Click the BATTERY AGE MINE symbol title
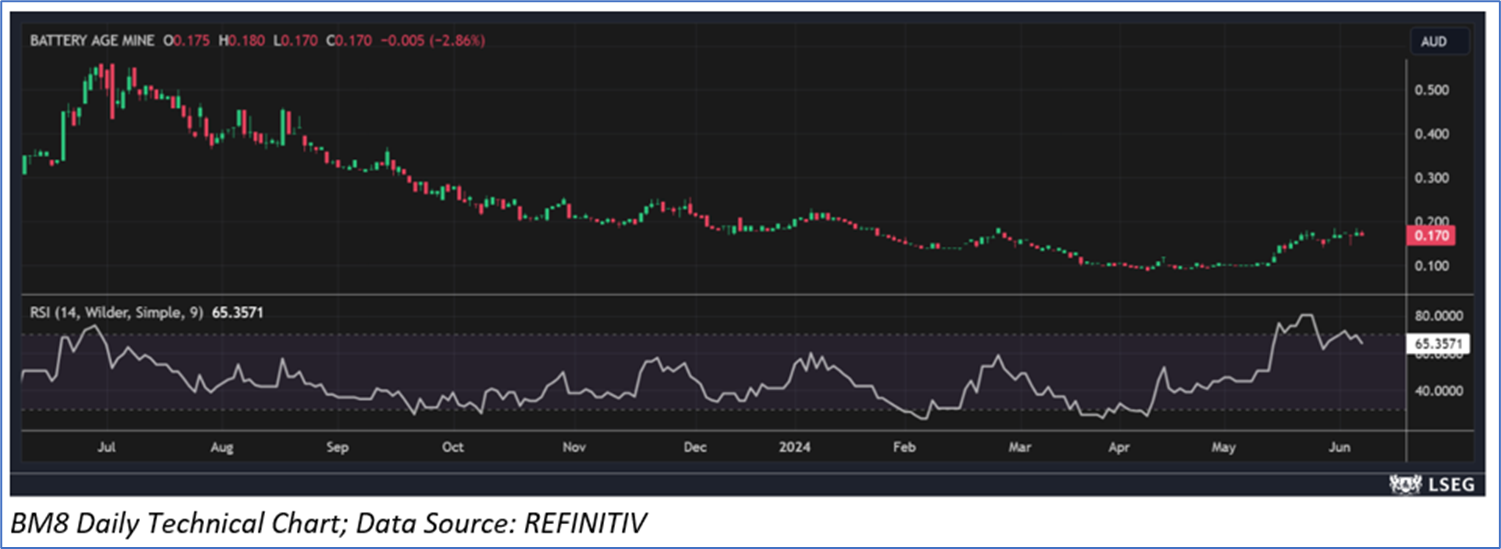The height and width of the screenshot is (549, 1501). point(91,41)
